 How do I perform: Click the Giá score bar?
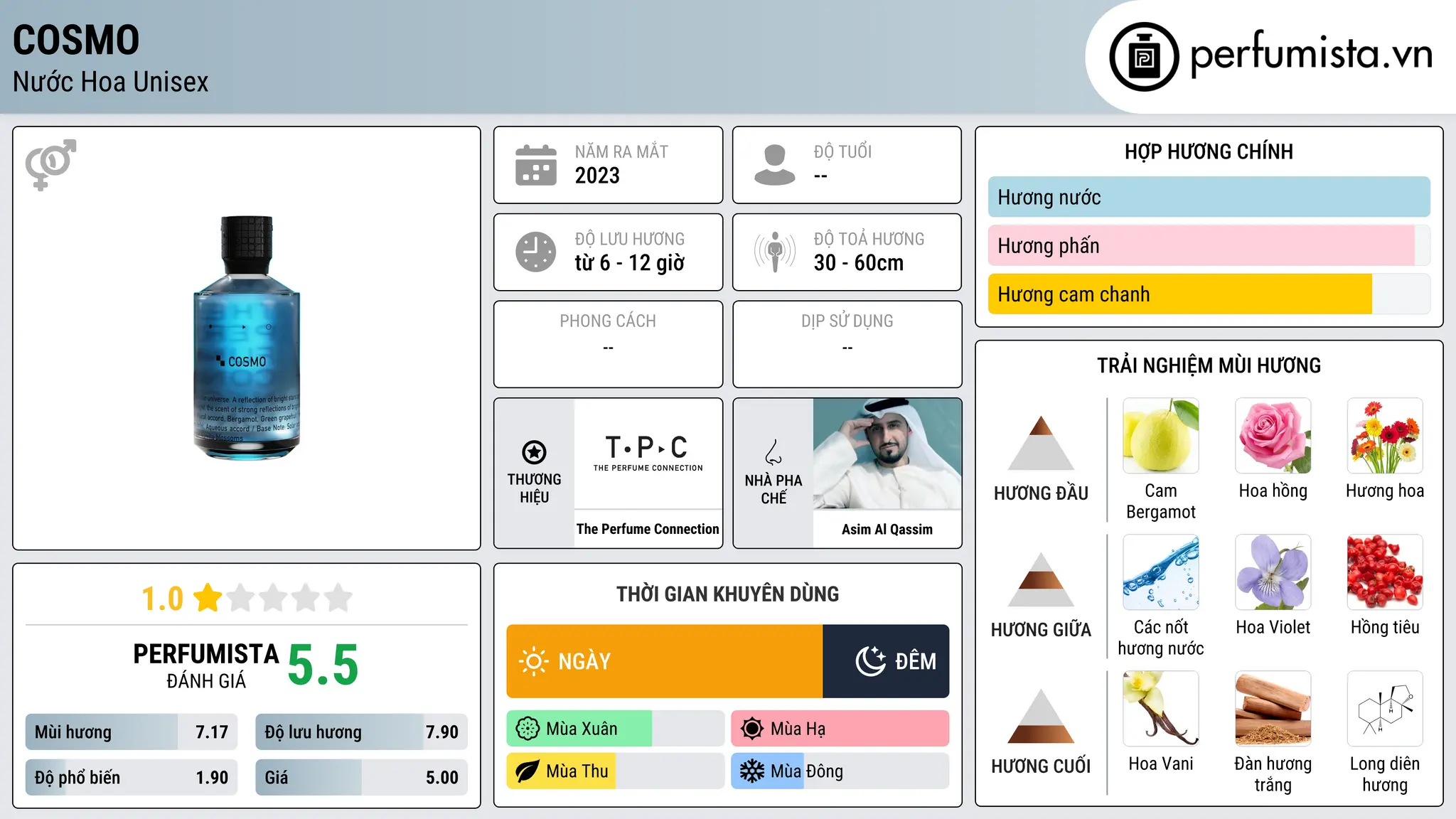click(x=361, y=777)
